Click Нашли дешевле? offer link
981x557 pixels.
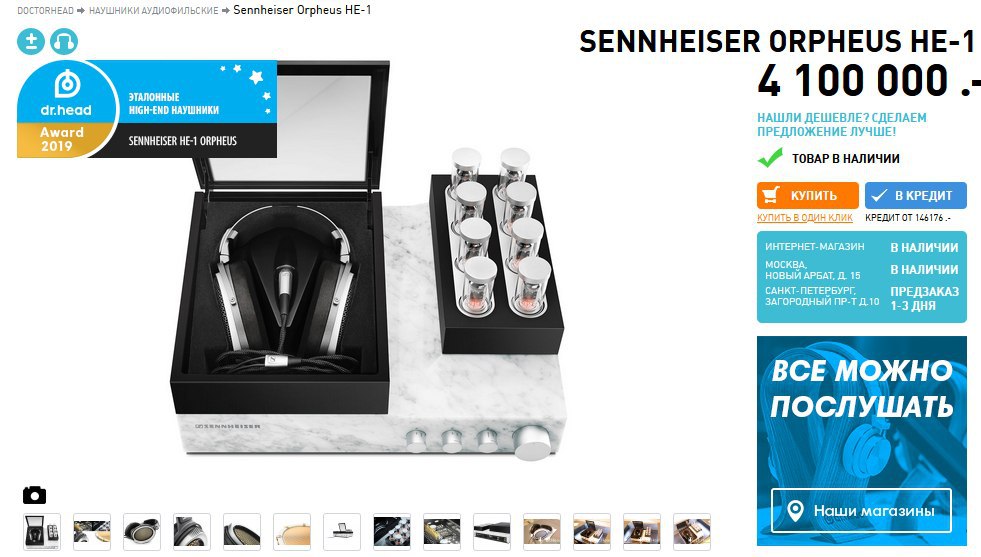[841, 125]
